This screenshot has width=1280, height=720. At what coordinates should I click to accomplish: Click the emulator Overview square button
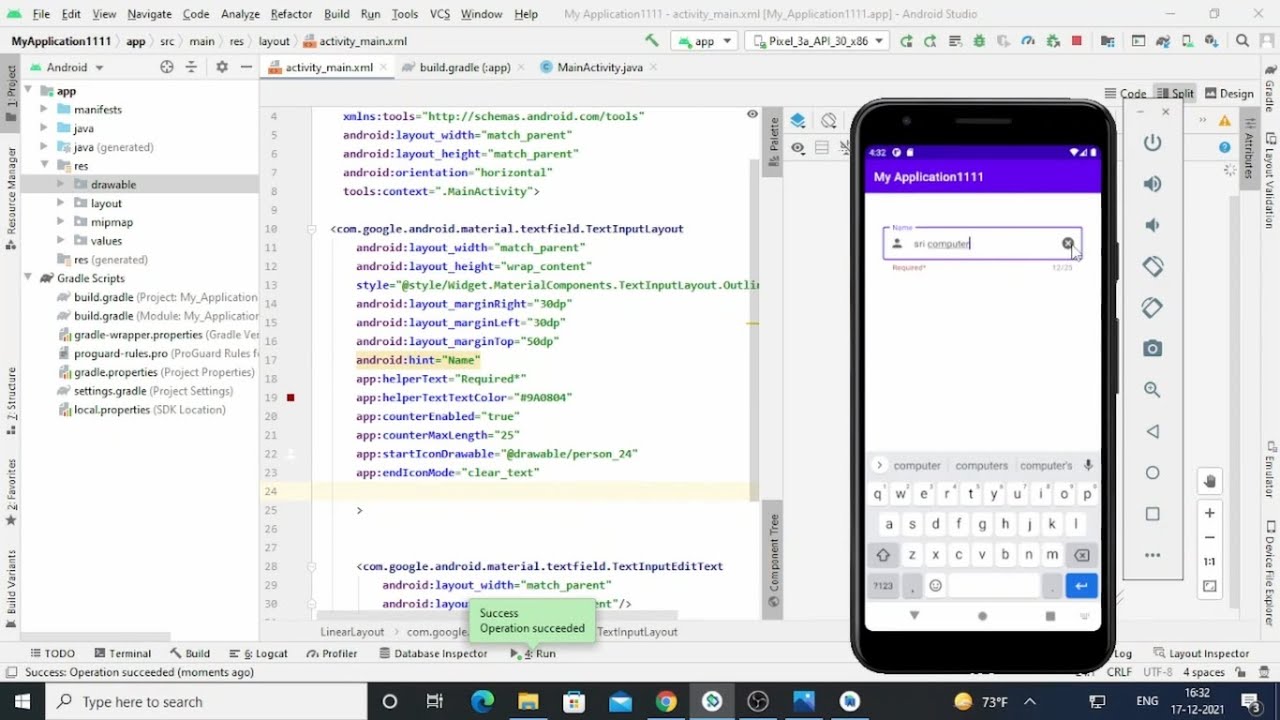coord(1153,514)
